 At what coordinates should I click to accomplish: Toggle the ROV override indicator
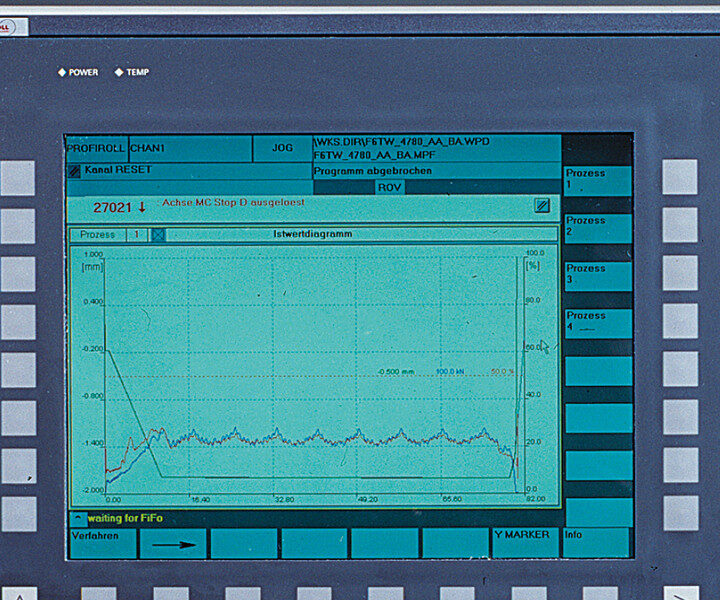tap(390, 187)
